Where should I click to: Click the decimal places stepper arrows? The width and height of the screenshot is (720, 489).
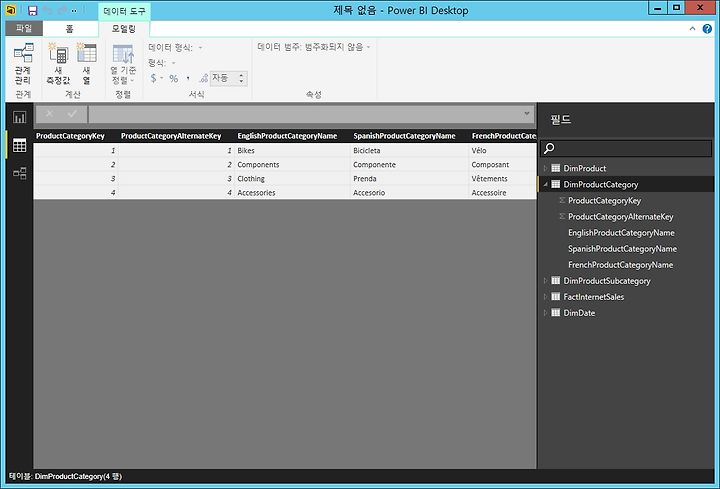241,79
